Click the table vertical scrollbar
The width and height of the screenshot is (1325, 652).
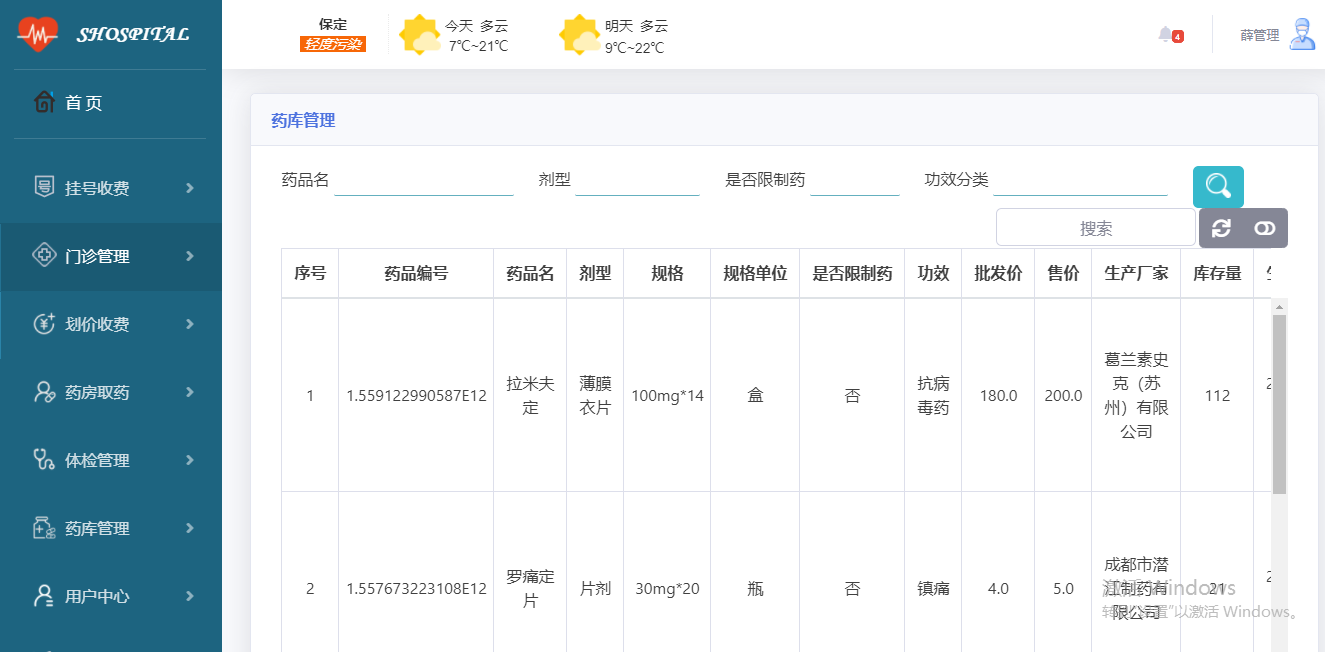click(1280, 404)
